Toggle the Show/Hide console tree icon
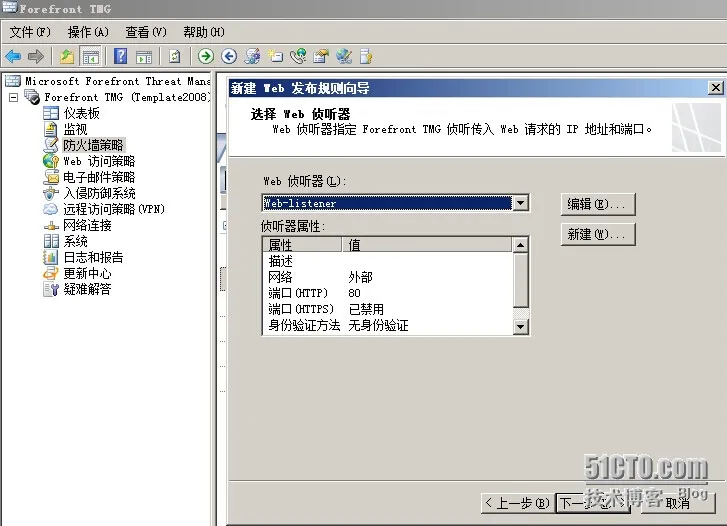 click(x=90, y=57)
